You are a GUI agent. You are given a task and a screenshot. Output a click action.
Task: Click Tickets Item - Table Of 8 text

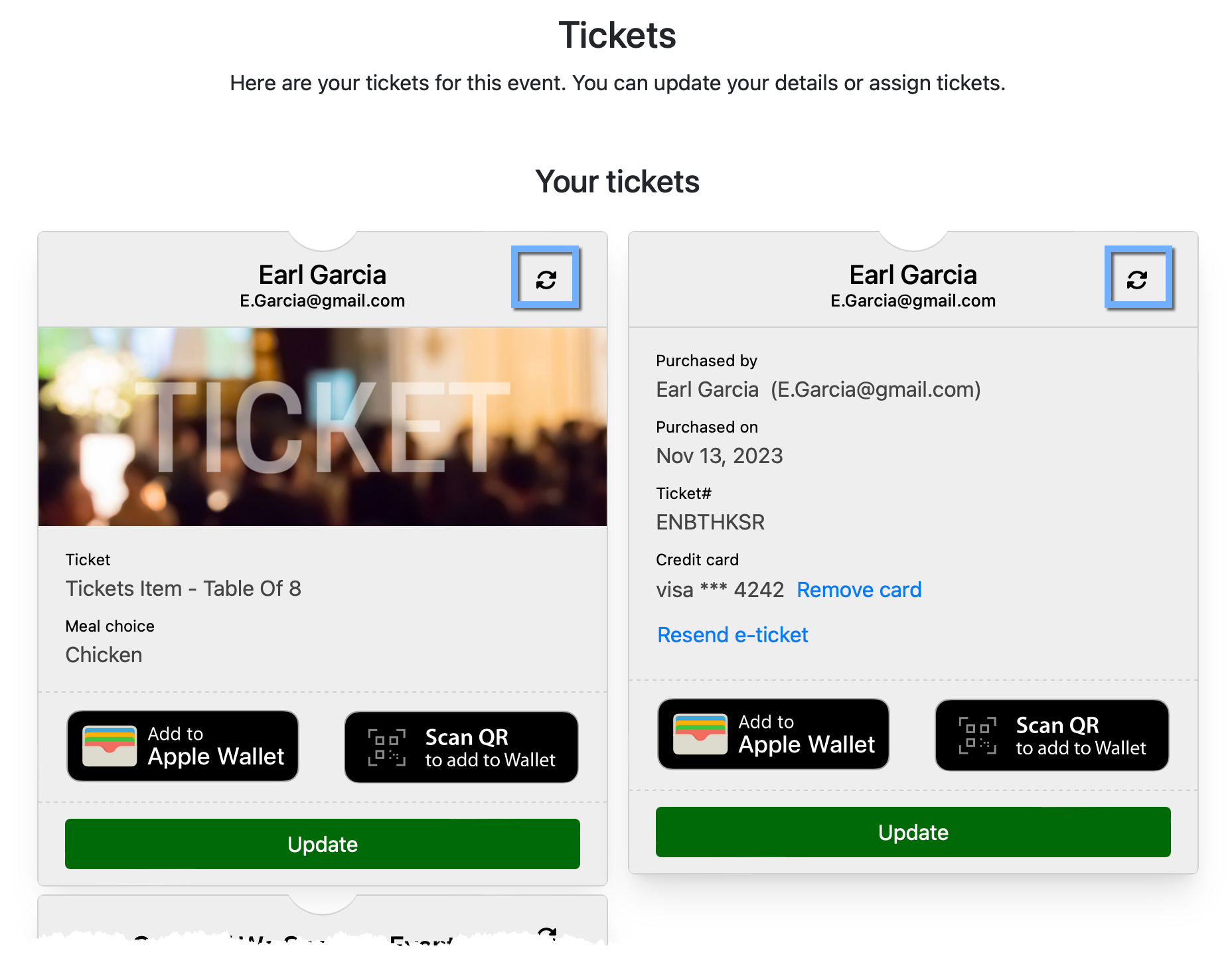click(183, 589)
